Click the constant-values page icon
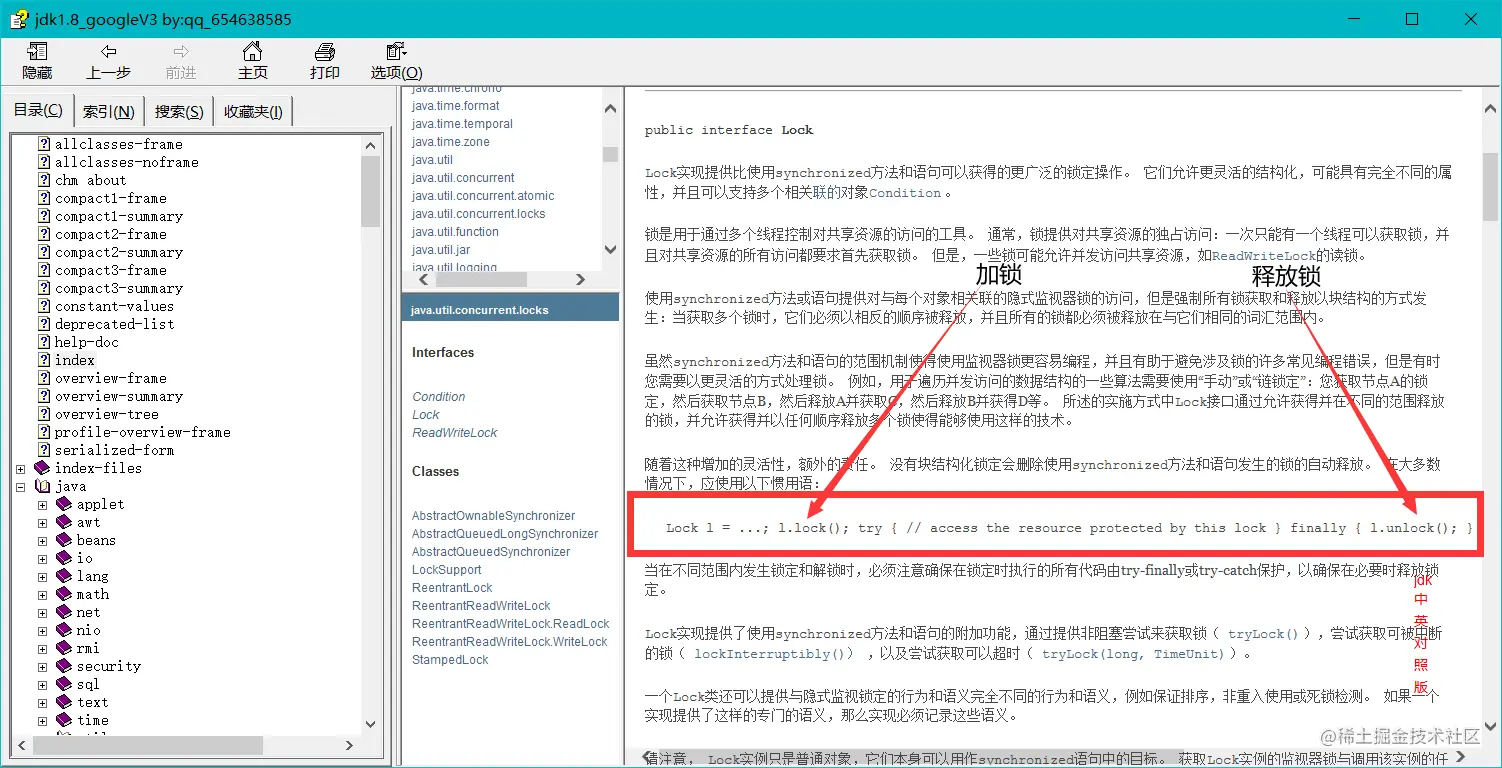This screenshot has height=768, width=1502. point(44,306)
